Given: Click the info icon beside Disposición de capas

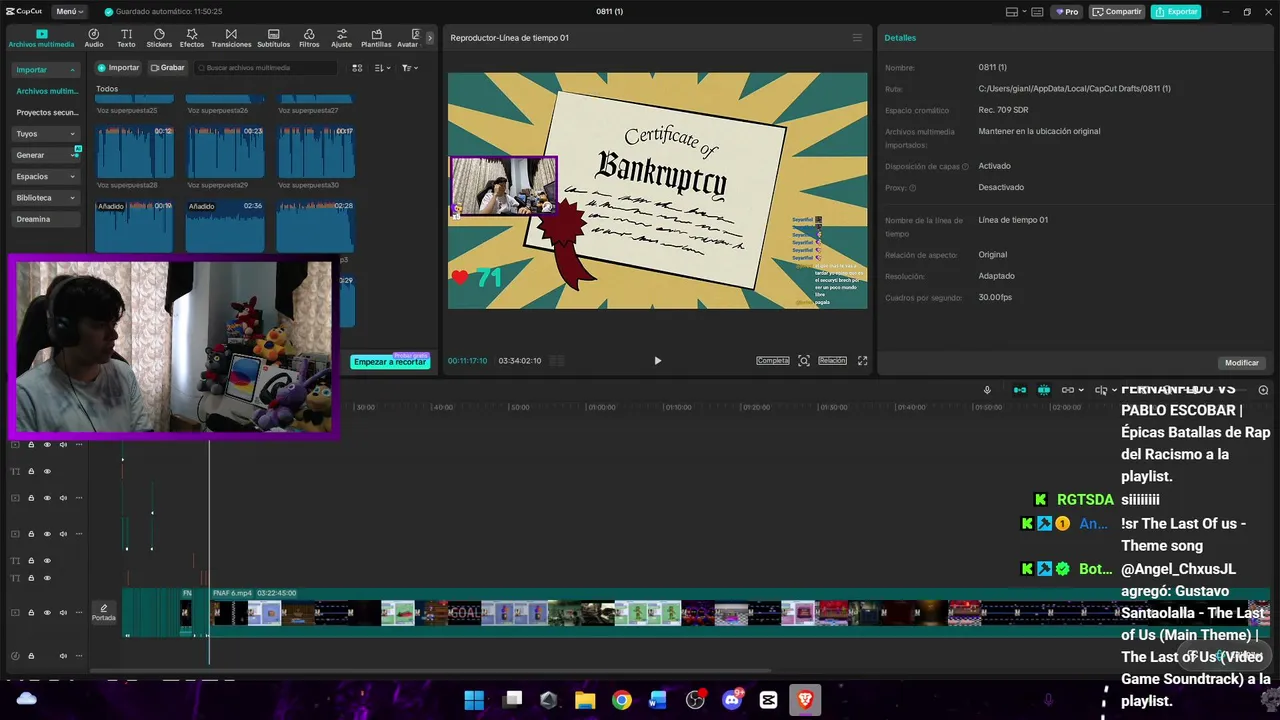Looking at the screenshot, I should pyautogui.click(x=965, y=167).
